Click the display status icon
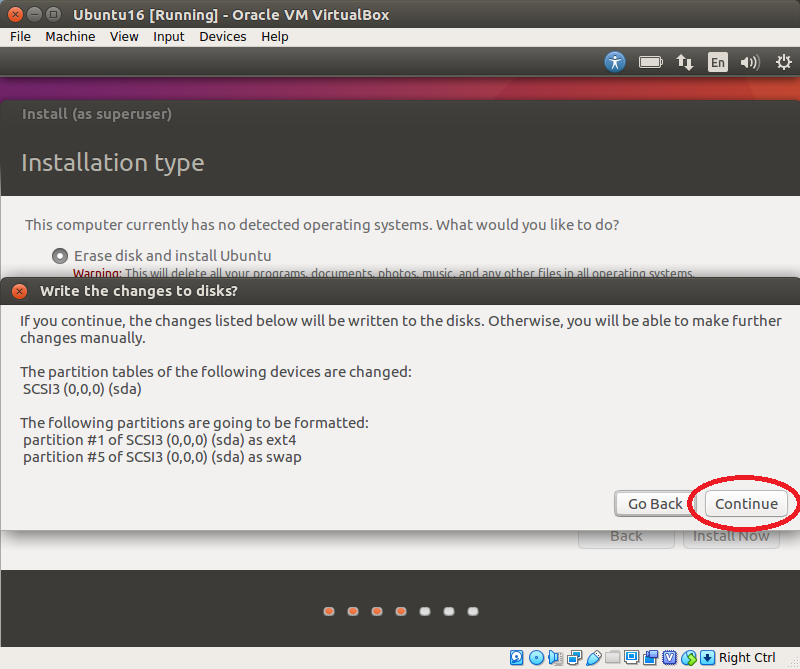This screenshot has width=800, height=669. click(x=631, y=657)
